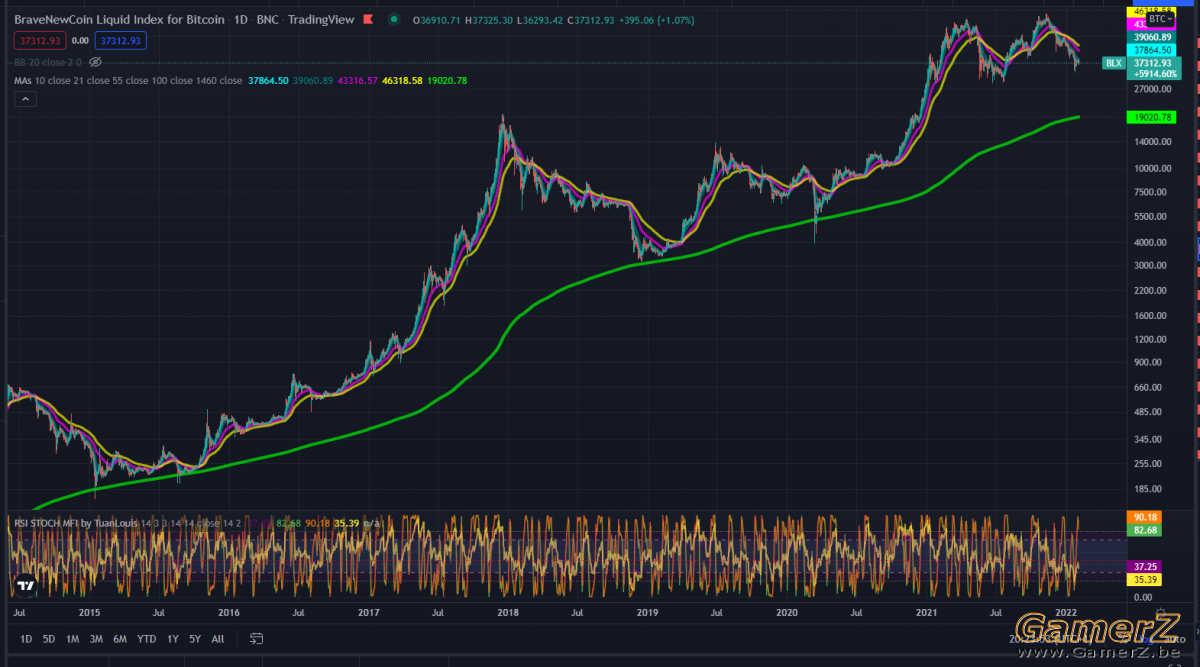The height and width of the screenshot is (667, 1200).
Task: Click the RSI STOCH MFI by TuanLouis indicator label
Action: 74,522
